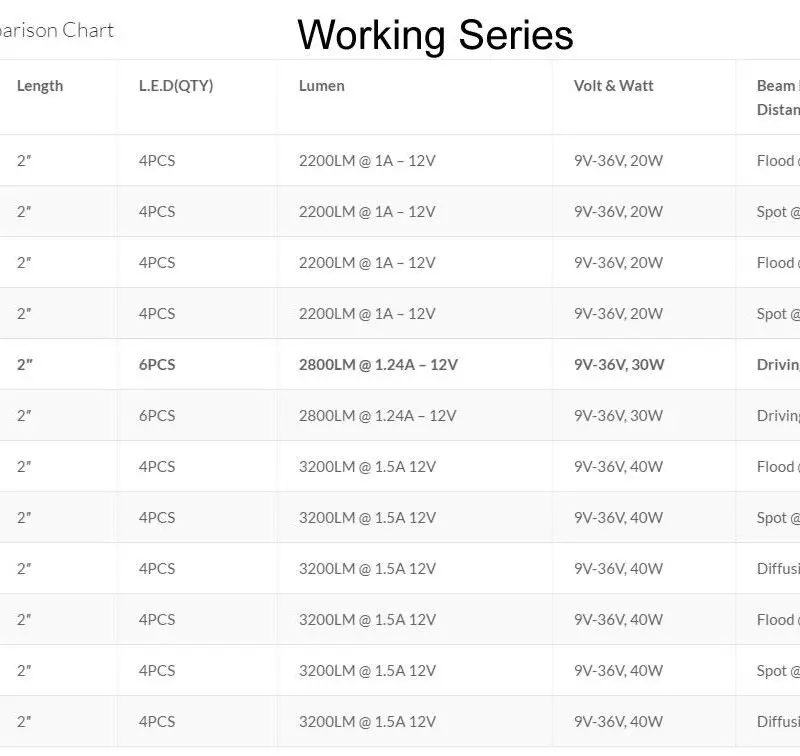The image size is (800, 756).
Task: Click the bold Driving beam cell
Action: click(778, 365)
